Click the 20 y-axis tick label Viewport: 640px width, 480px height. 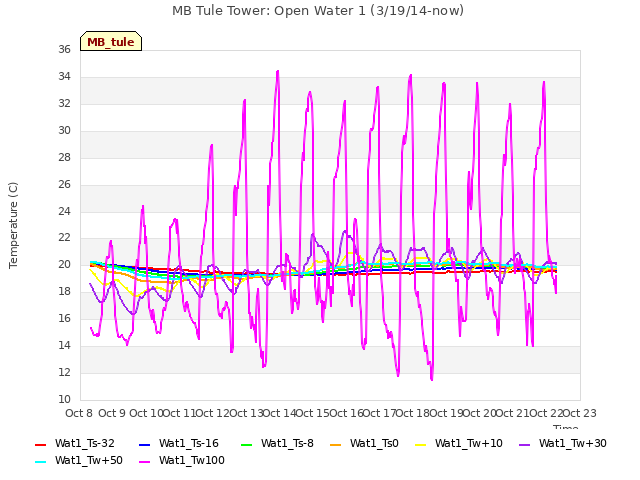click(x=64, y=264)
